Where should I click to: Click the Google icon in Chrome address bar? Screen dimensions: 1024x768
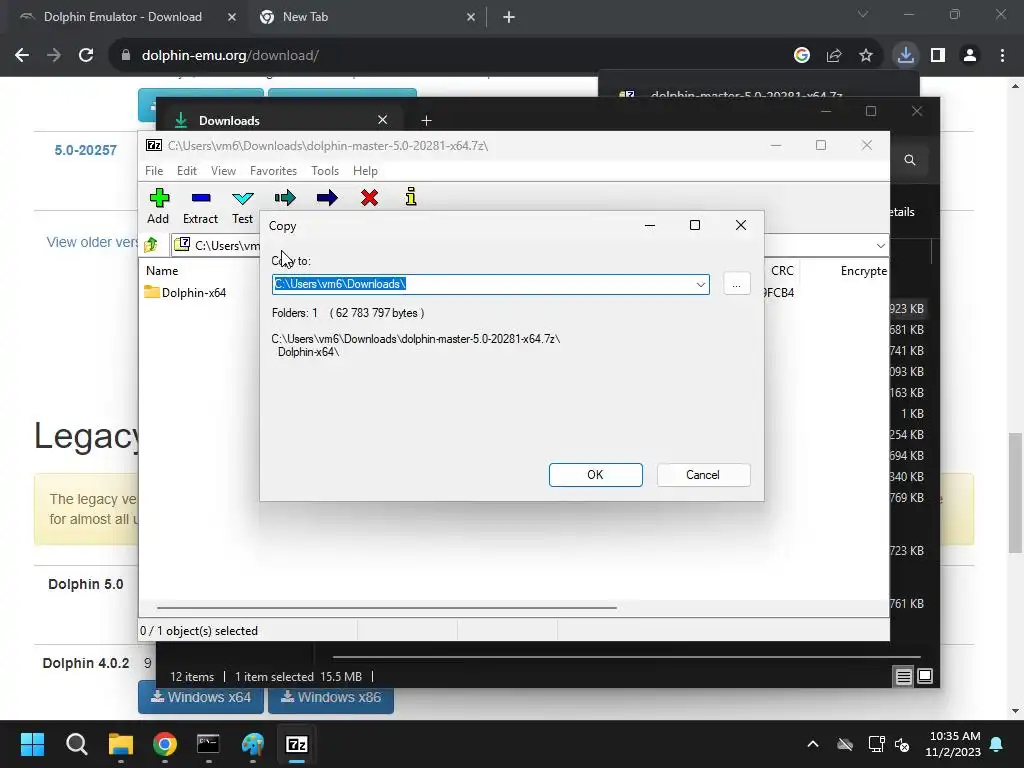[802, 56]
